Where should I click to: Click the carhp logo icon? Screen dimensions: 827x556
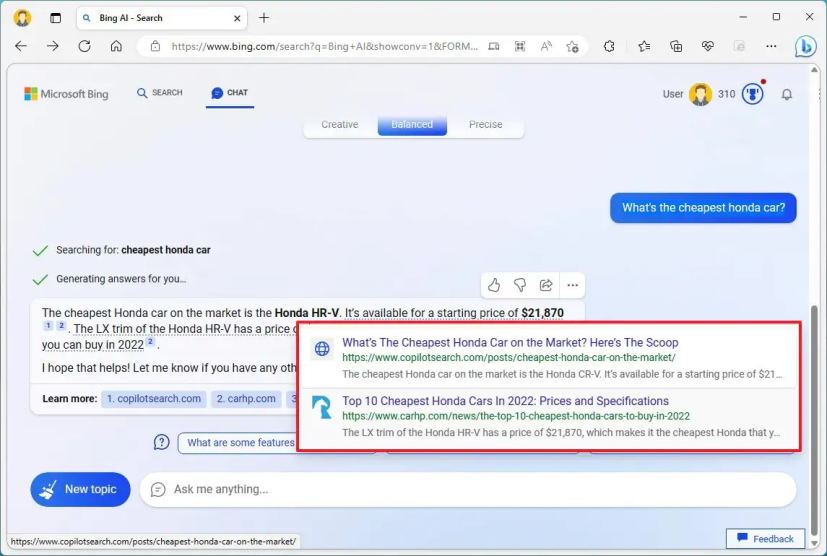coord(322,407)
